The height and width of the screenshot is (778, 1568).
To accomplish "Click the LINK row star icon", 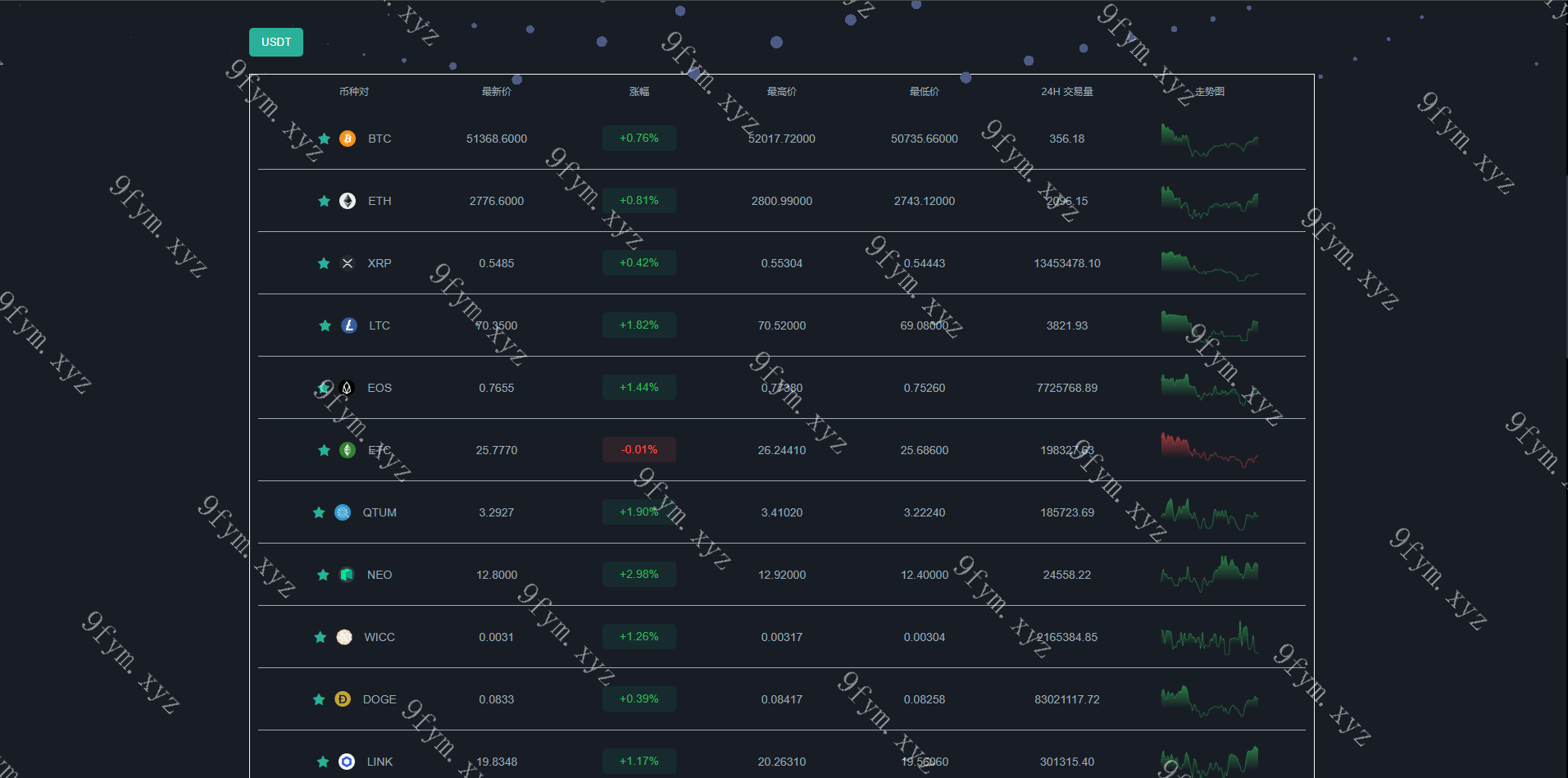I will tap(323, 762).
